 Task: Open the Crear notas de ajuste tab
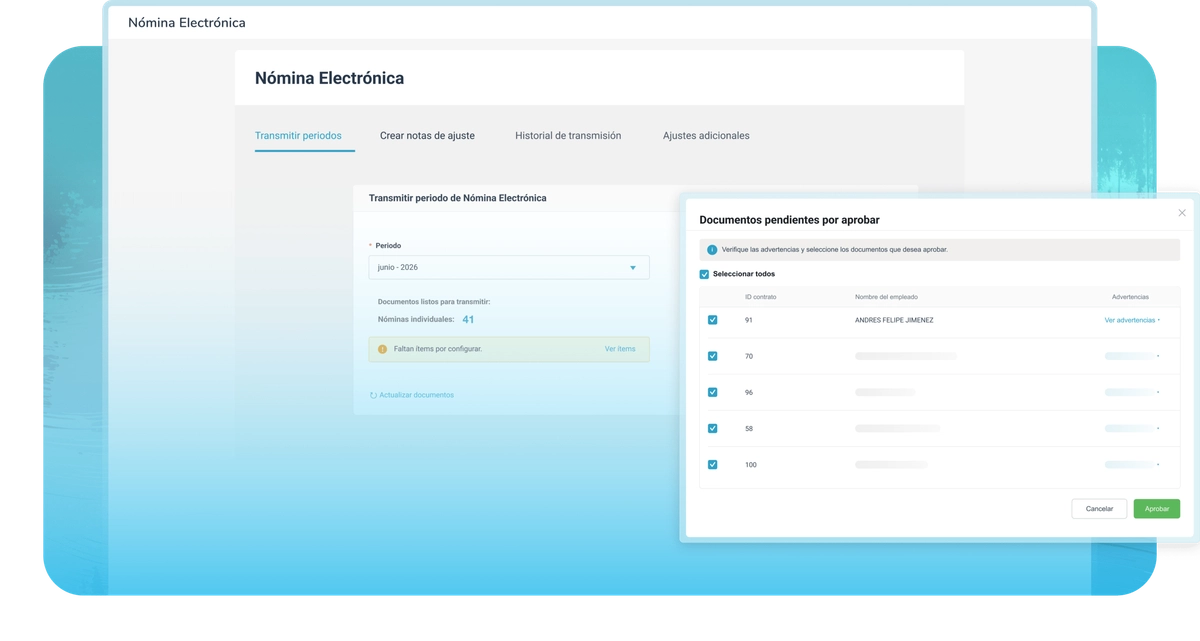coord(427,135)
